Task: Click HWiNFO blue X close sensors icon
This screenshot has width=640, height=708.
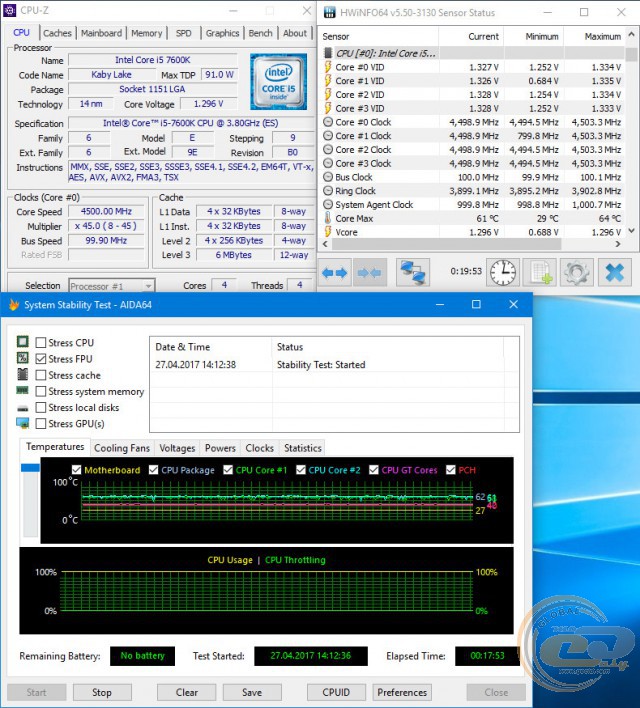Action: 615,273
